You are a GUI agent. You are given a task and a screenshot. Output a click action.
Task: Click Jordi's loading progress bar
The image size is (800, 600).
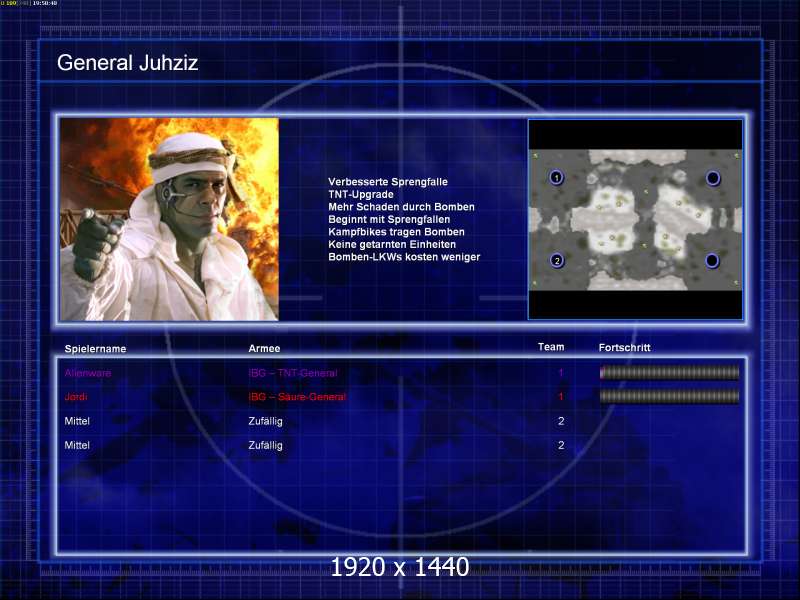coord(669,396)
